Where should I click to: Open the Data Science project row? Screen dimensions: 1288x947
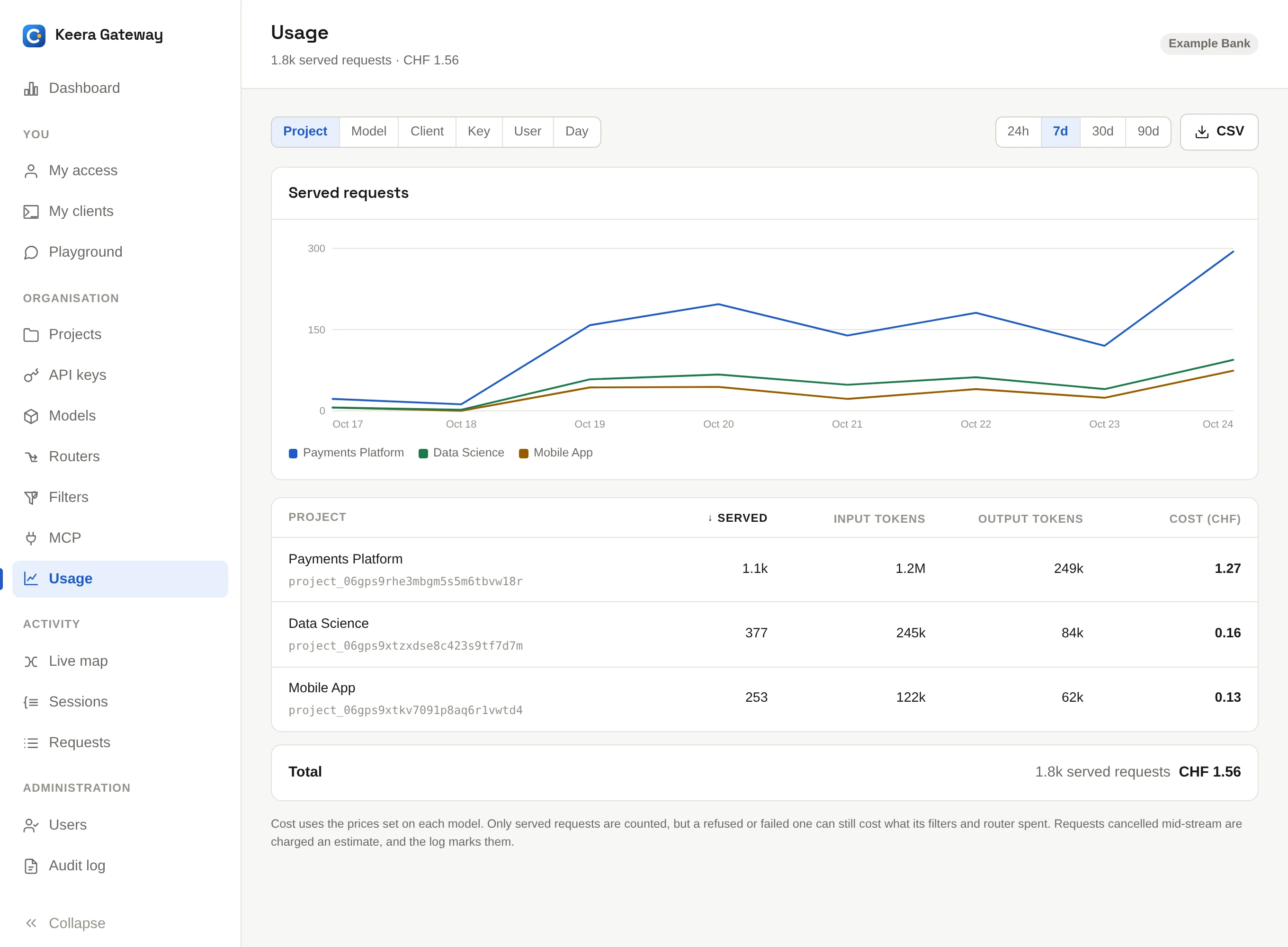tap(764, 634)
